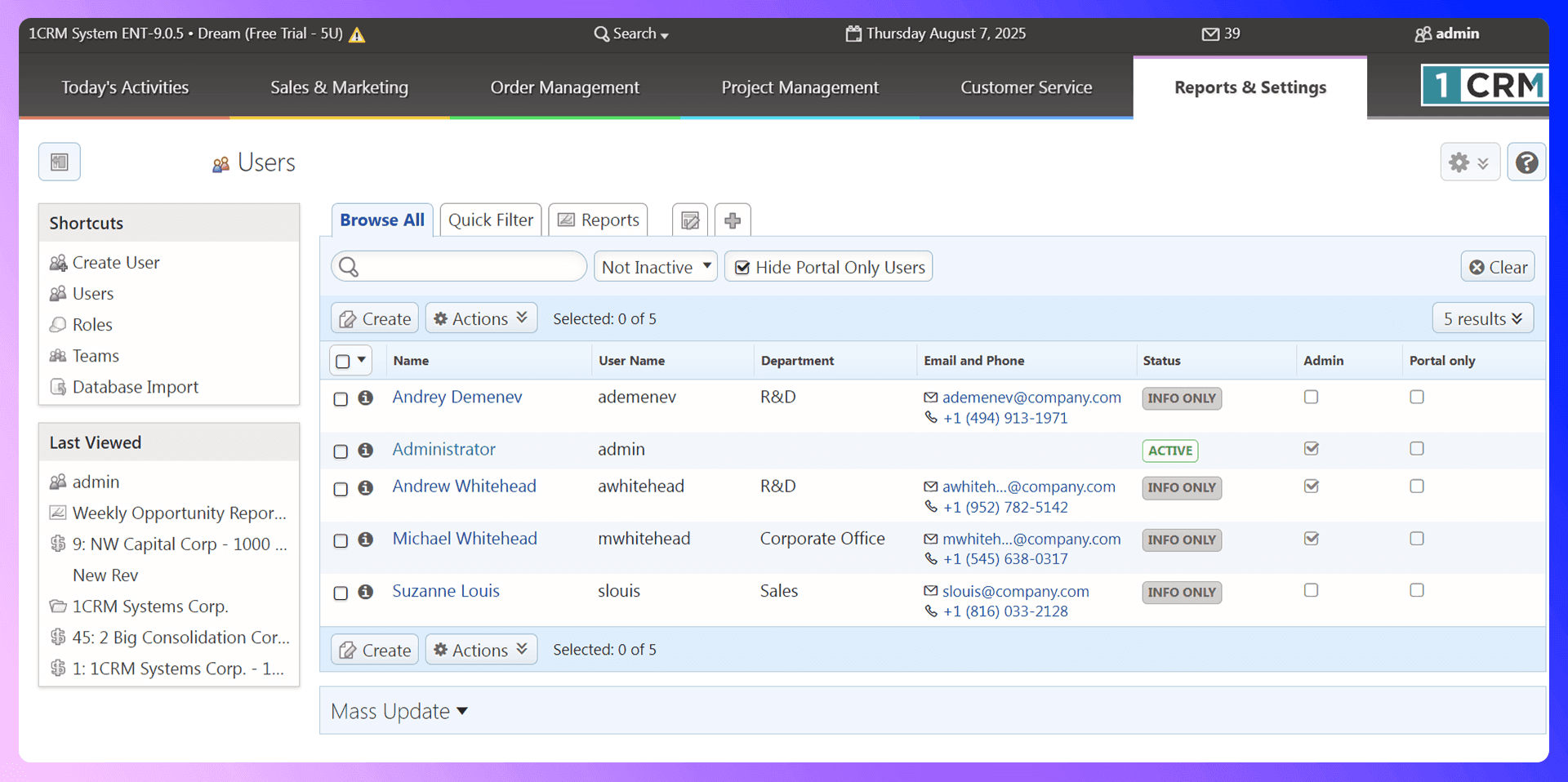Open the top Actions dropdown
Viewport: 1568px width, 782px height.
pos(481,318)
